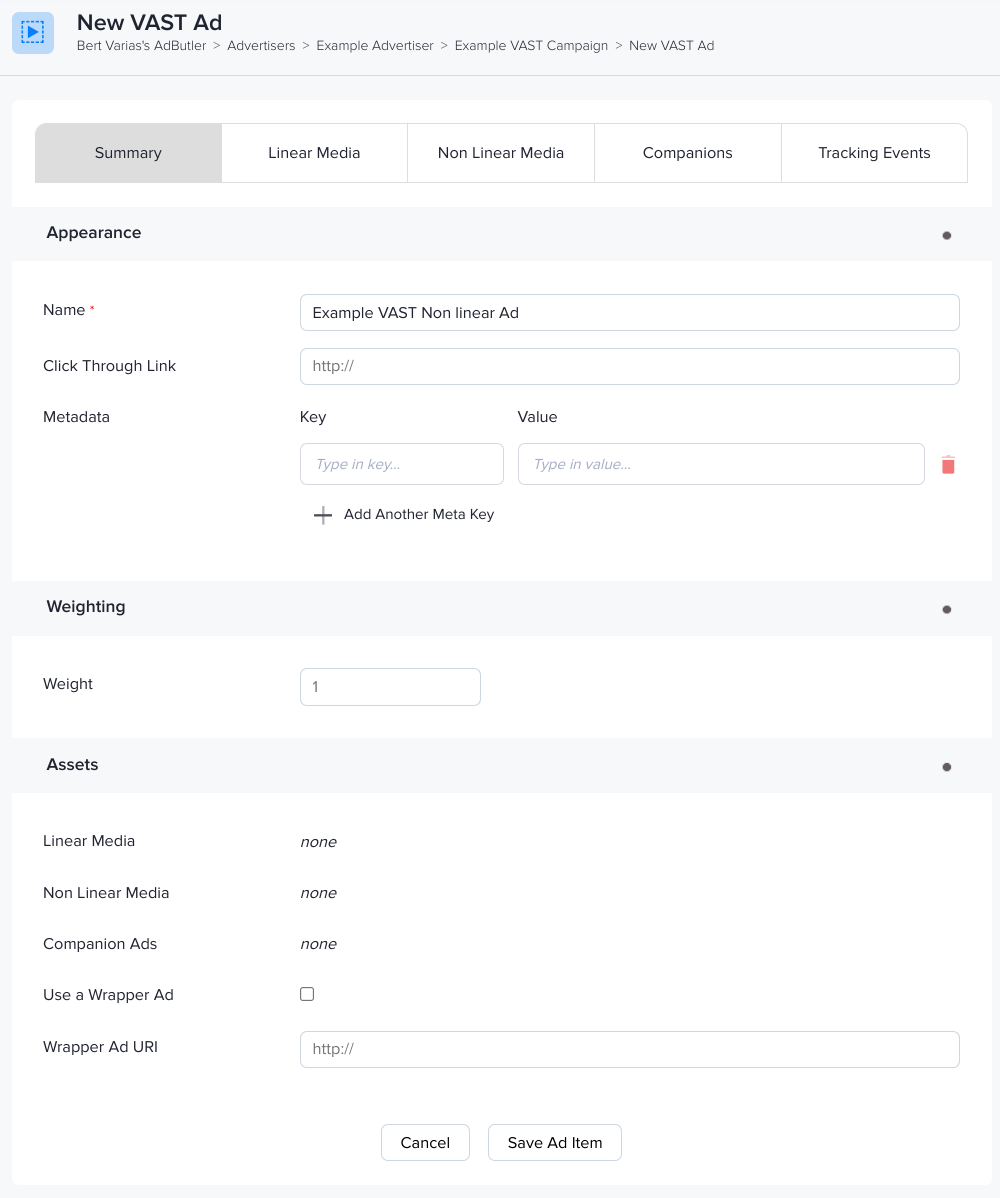Delete the metadata key row with trash icon
Screen dimensions: 1000x1198
click(948, 465)
